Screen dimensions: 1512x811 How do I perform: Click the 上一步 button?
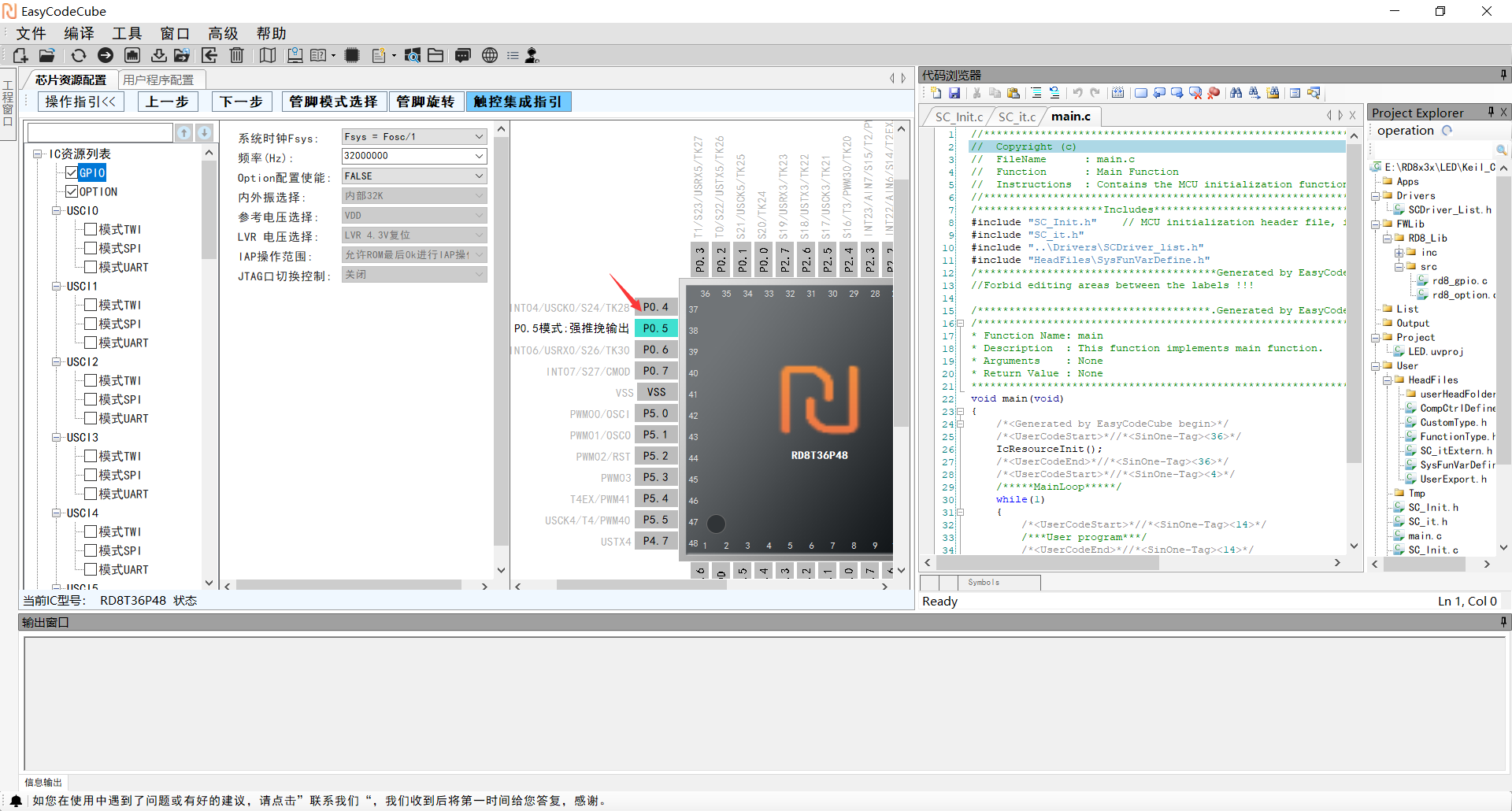[167, 102]
